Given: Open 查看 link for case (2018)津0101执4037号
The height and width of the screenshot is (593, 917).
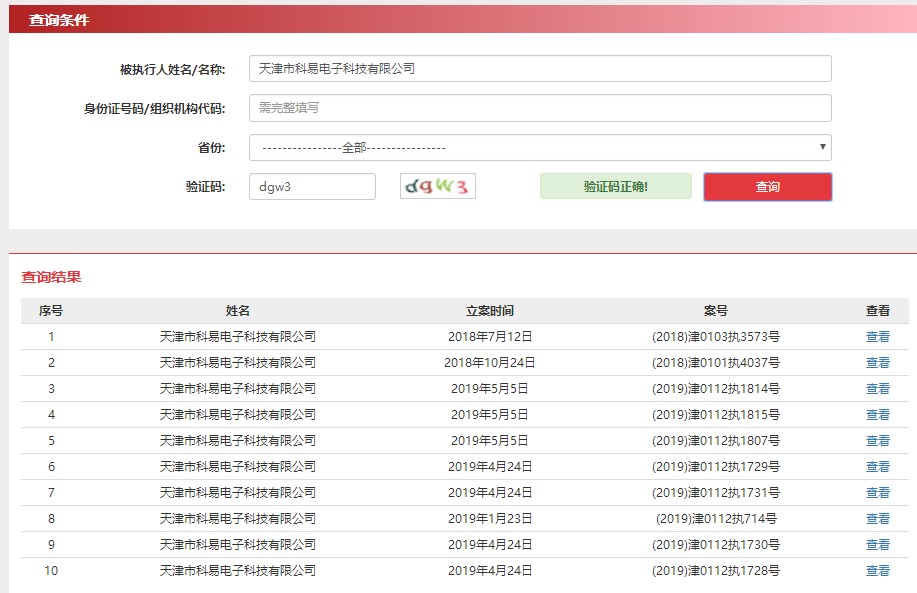Looking at the screenshot, I should click(877, 362).
